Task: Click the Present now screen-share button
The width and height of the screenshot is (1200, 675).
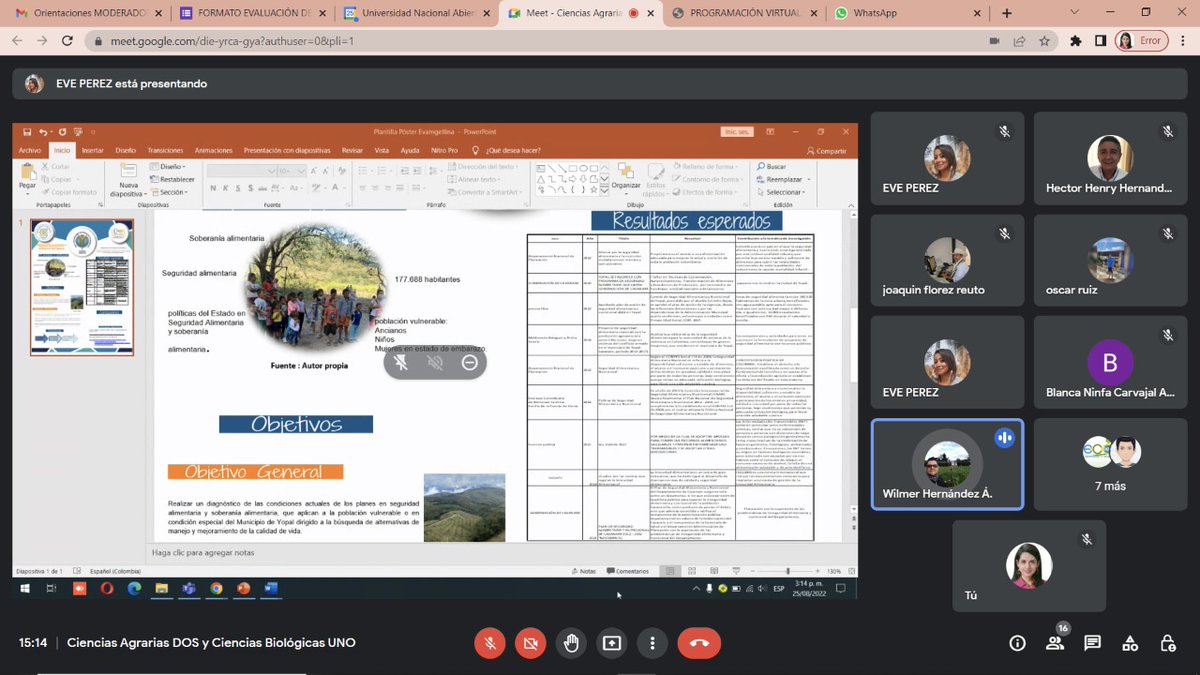Action: [611, 643]
